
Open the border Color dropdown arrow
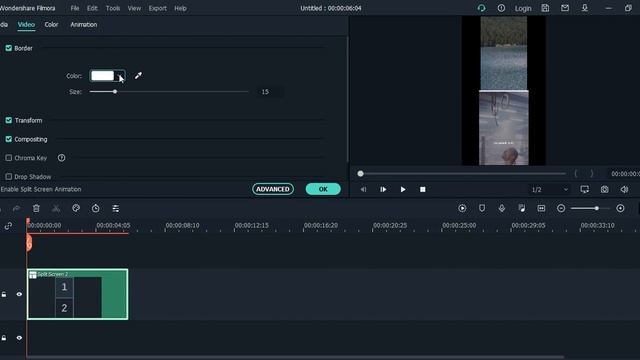pos(120,76)
